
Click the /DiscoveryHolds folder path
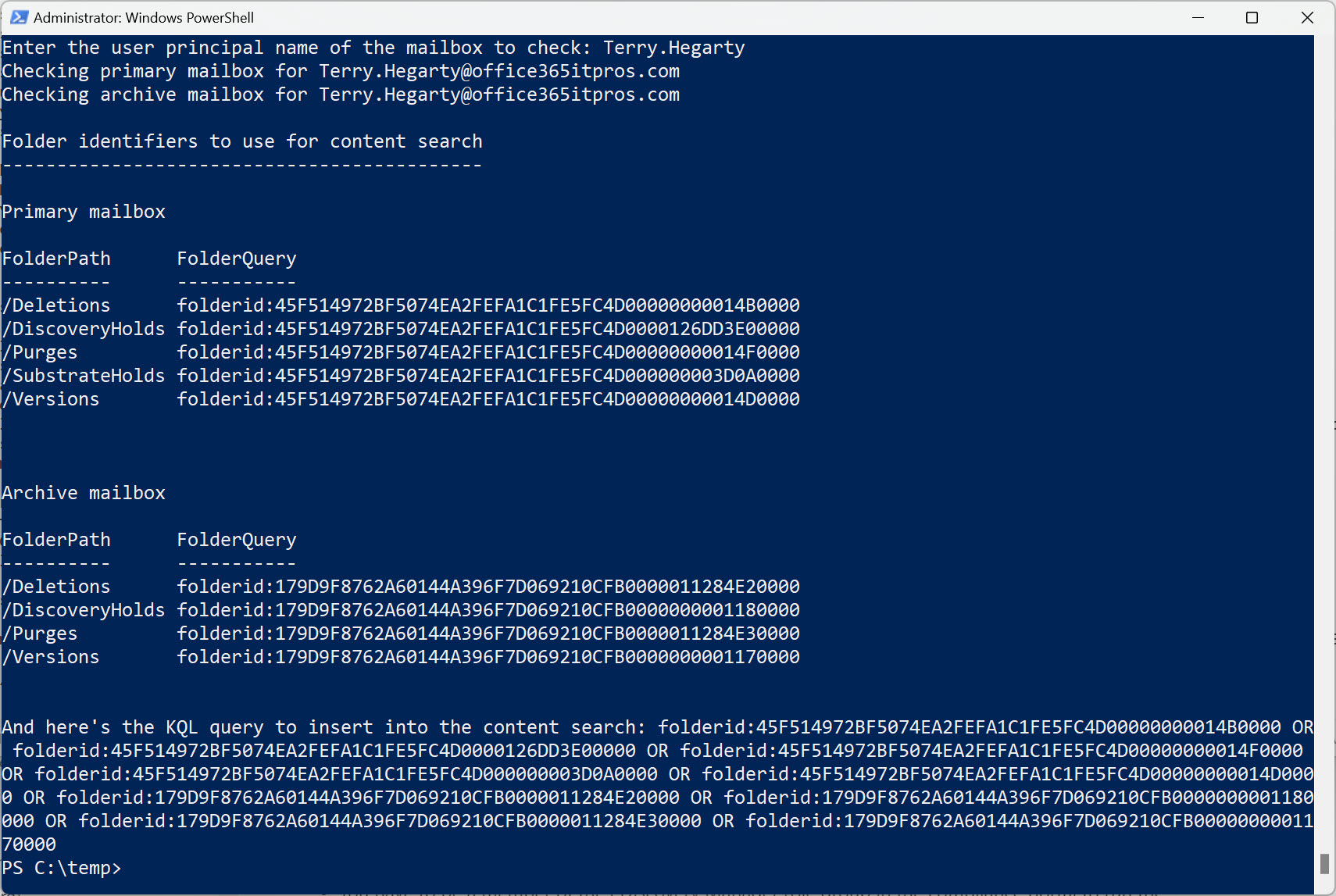(x=83, y=328)
